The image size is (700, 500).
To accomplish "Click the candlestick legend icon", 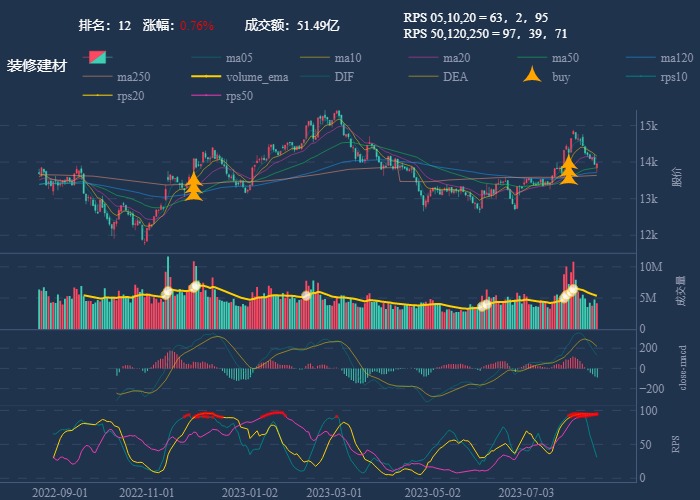I will click(98, 58).
